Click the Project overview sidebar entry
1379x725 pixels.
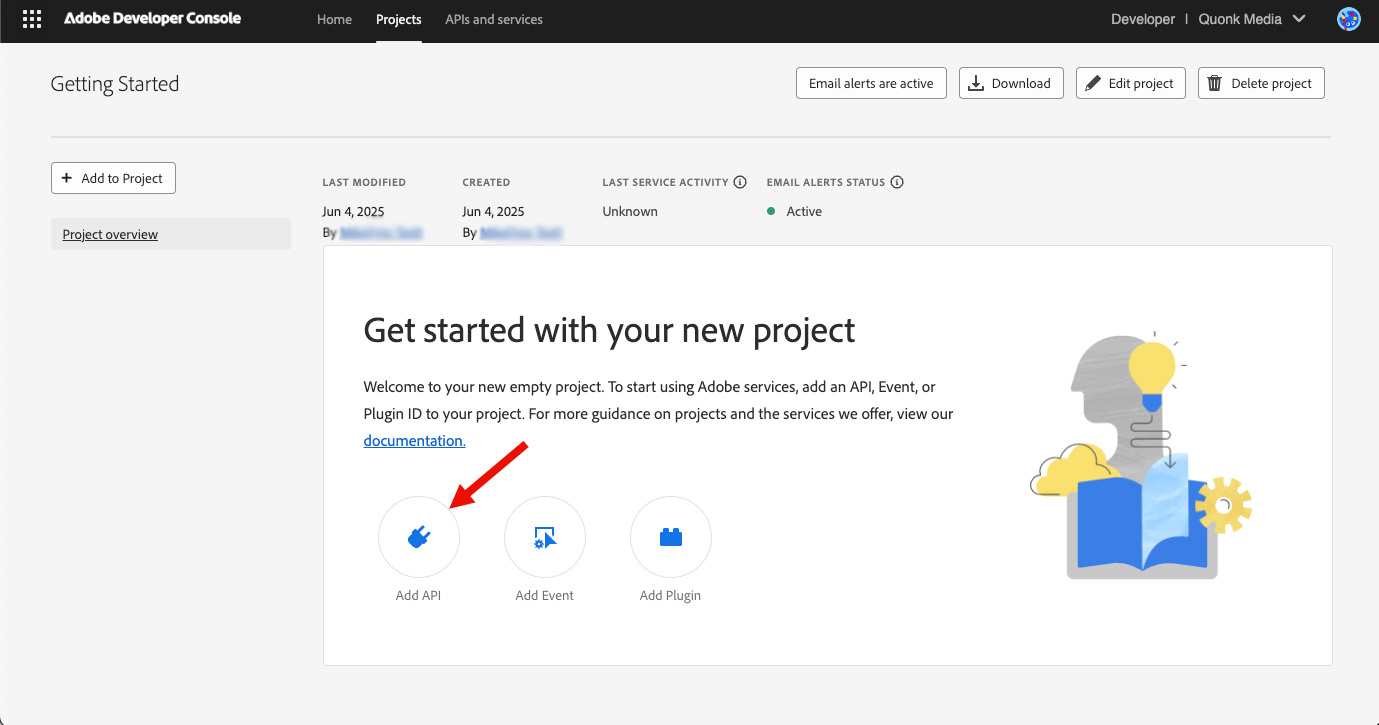109,234
